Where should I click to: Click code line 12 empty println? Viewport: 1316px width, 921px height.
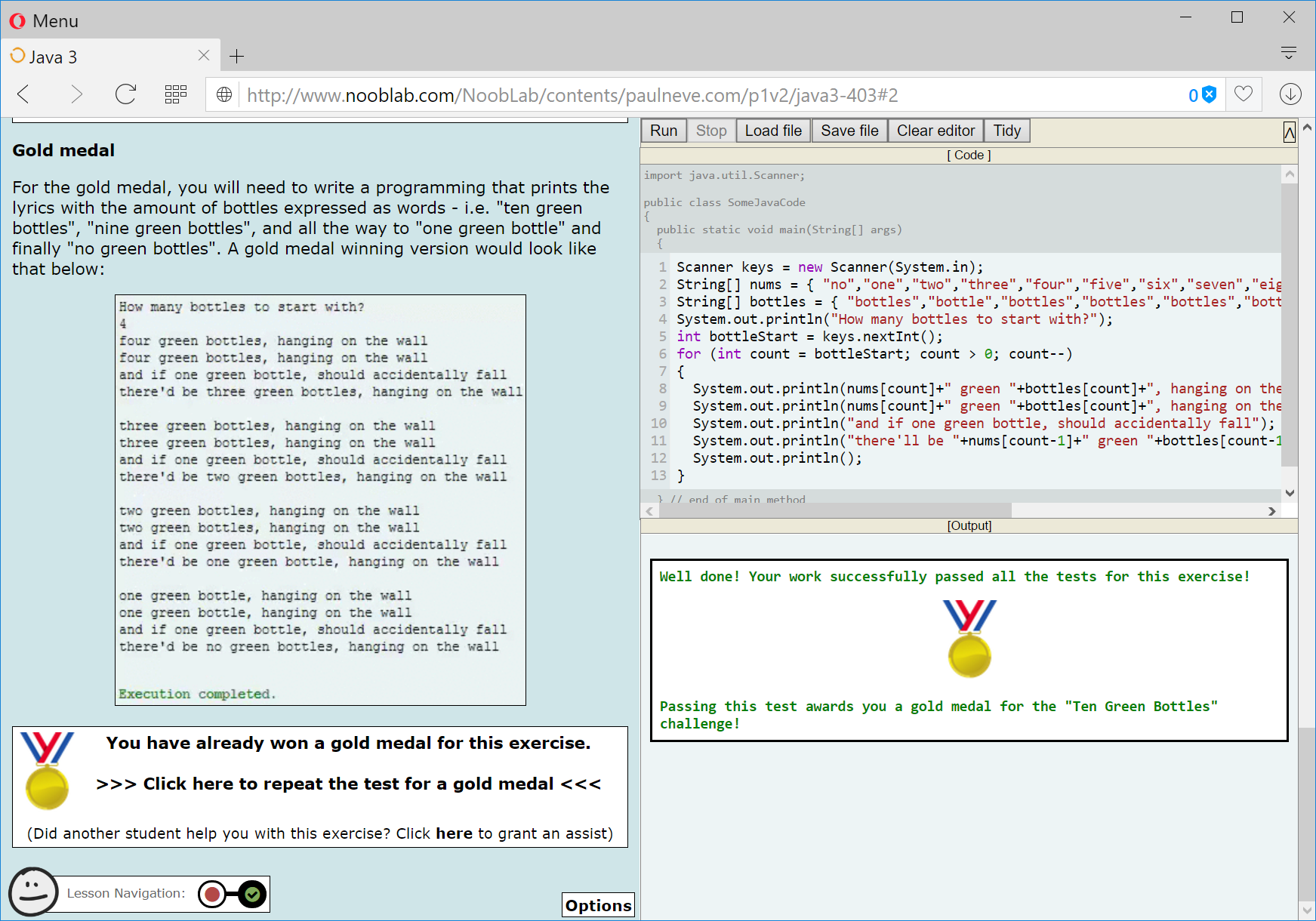pos(777,458)
